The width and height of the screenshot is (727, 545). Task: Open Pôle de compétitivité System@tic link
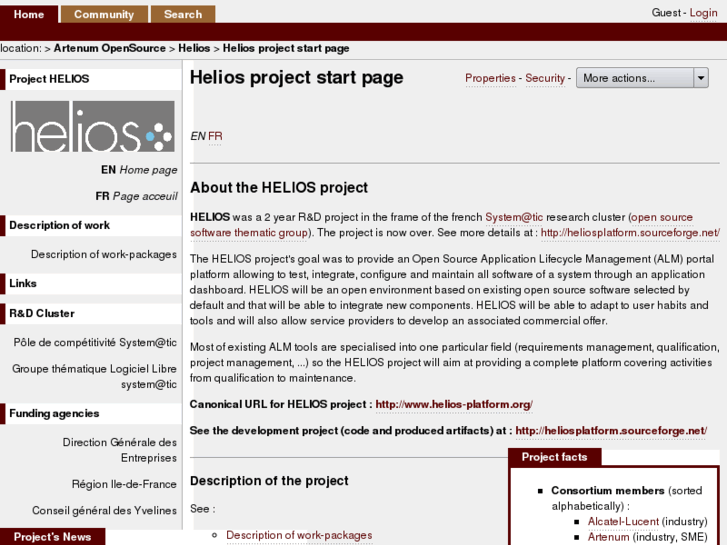point(95,343)
